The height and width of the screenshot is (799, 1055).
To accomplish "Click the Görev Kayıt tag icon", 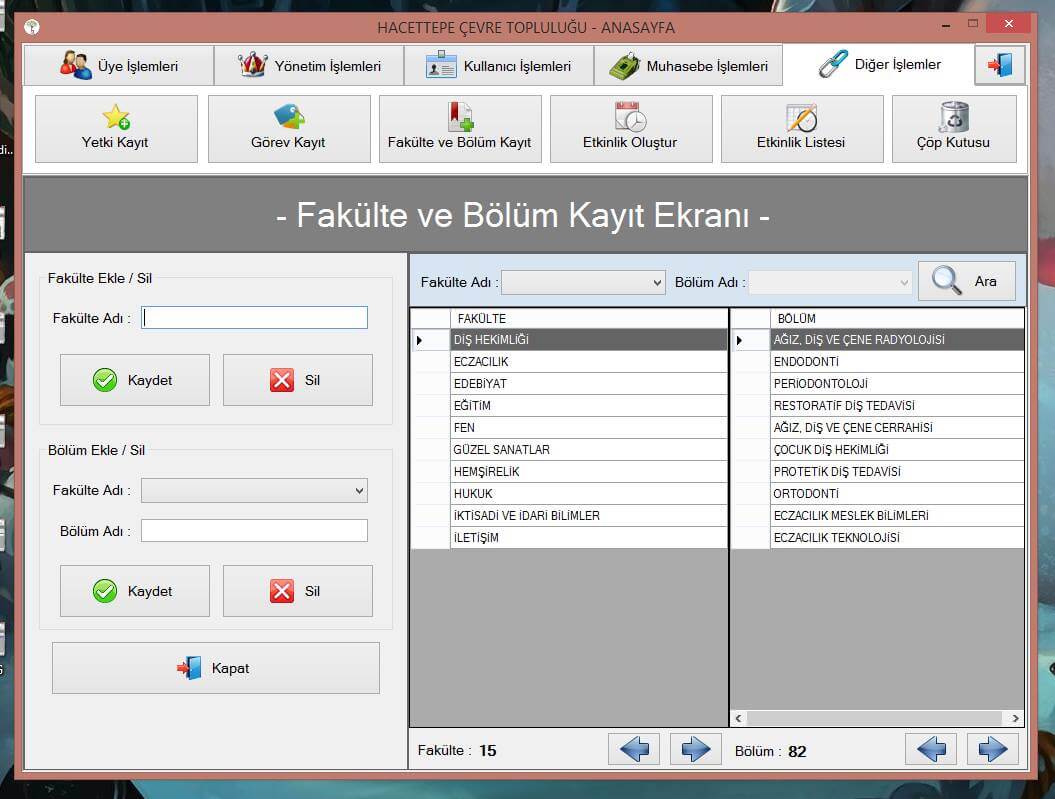I will [288, 118].
